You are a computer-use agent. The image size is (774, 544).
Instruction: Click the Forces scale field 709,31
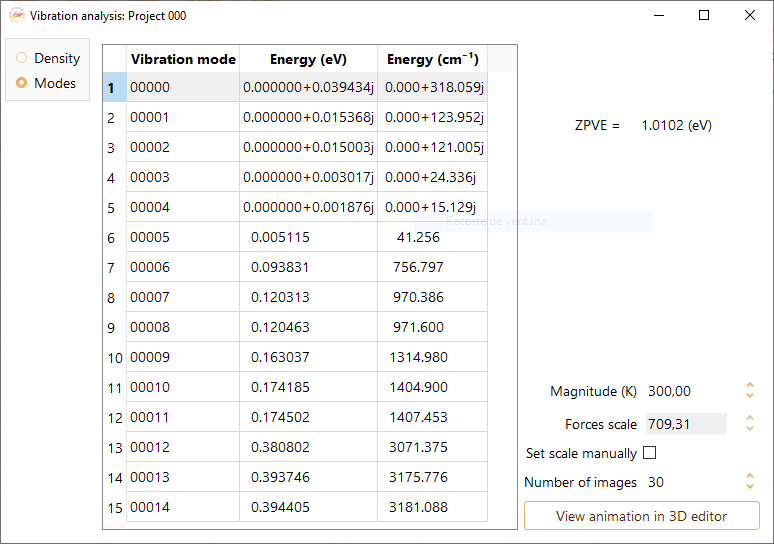click(x=686, y=424)
